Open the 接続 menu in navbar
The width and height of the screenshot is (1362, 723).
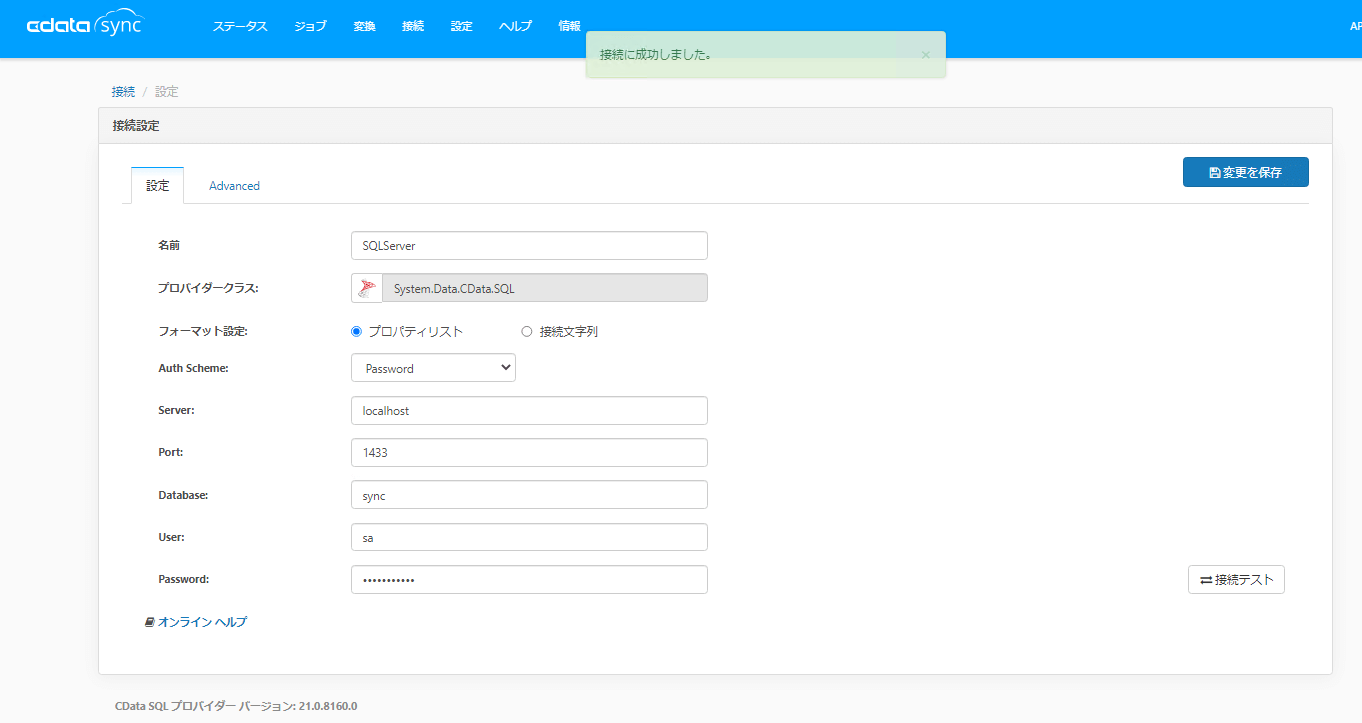coord(413,27)
